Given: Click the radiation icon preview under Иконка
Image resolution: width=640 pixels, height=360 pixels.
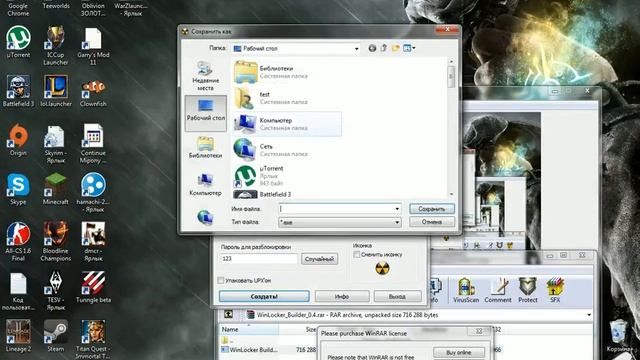Looking at the screenshot, I should pos(382,268).
